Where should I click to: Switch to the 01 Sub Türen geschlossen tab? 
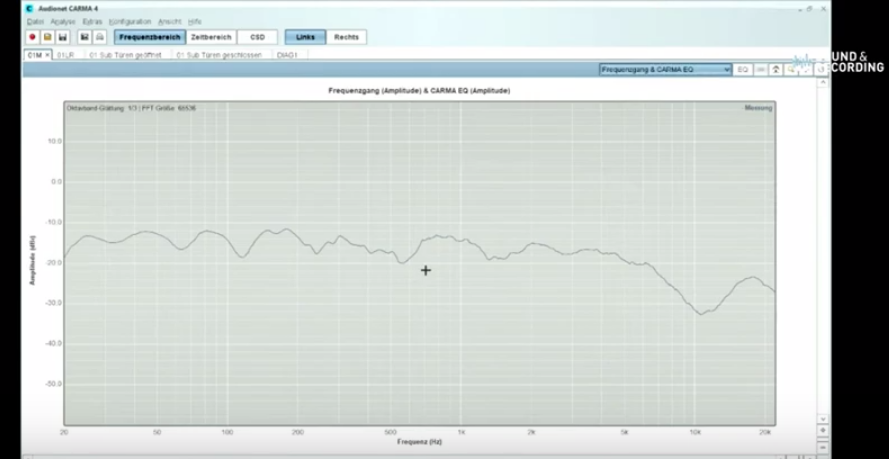point(218,55)
